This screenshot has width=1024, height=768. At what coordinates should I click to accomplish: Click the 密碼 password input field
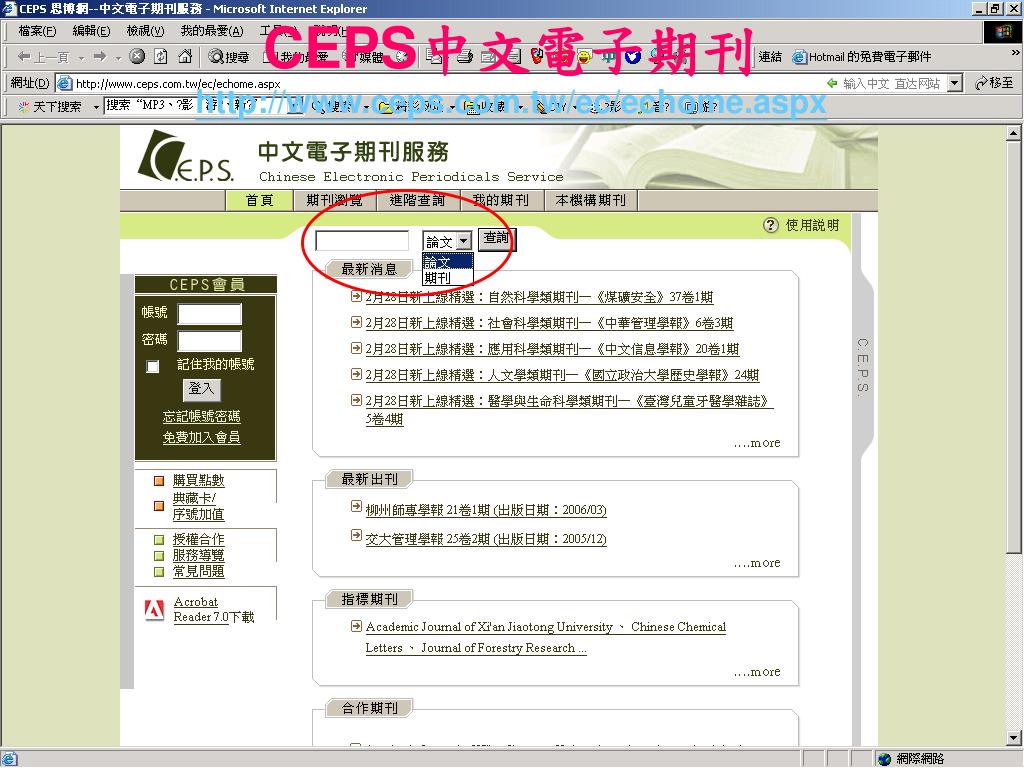(x=210, y=341)
